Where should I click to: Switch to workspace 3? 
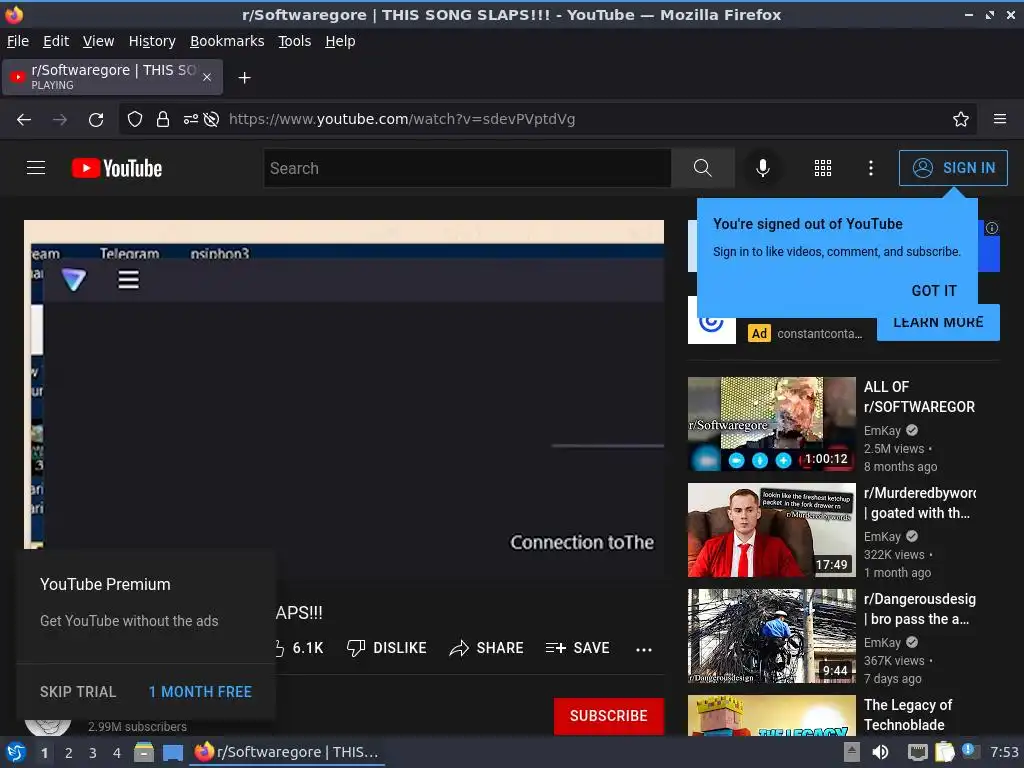[93, 753]
